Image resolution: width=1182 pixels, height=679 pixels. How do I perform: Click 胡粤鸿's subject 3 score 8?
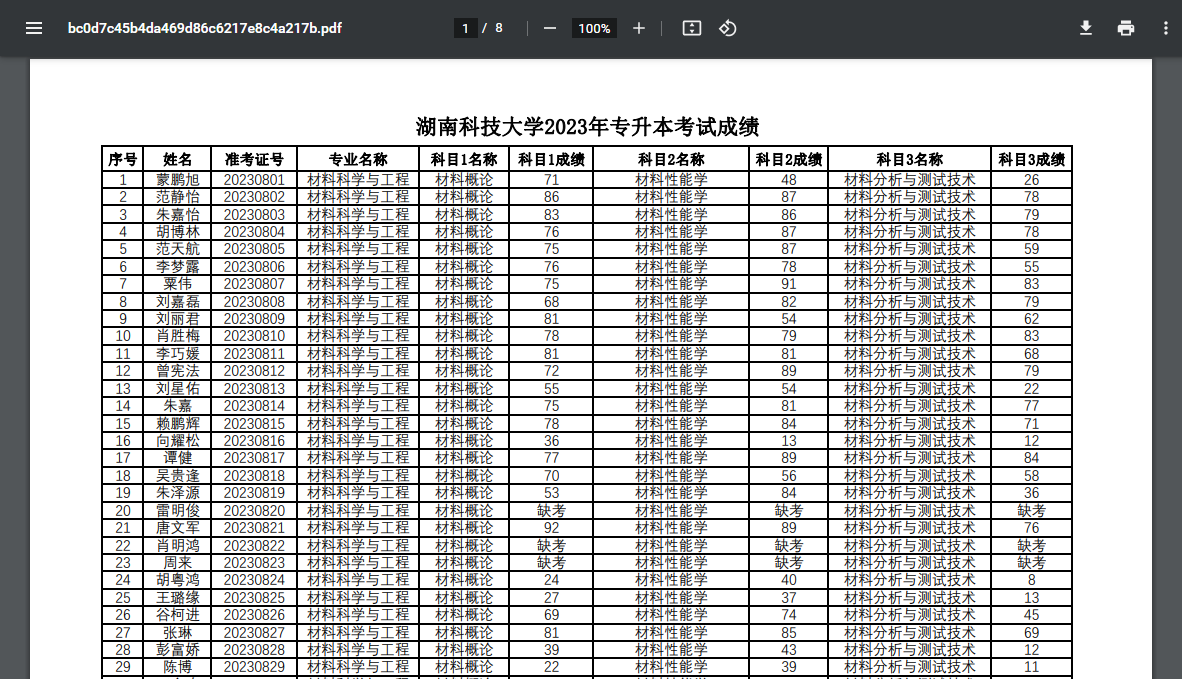pos(1031,580)
